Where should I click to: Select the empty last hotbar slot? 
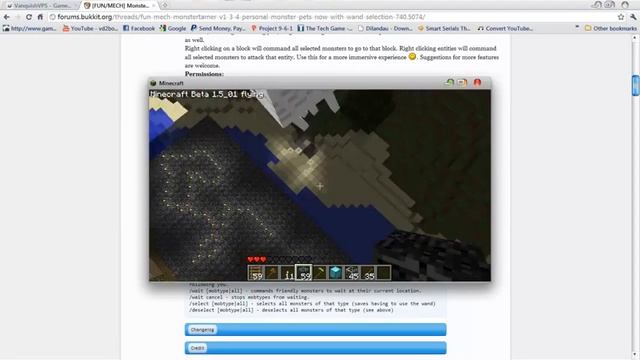click(x=383, y=273)
